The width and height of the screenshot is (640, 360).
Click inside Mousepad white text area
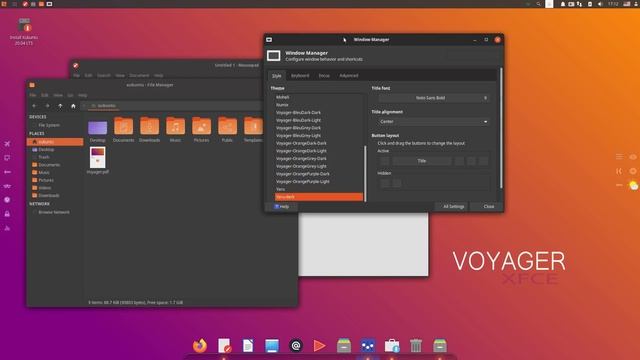click(x=363, y=244)
